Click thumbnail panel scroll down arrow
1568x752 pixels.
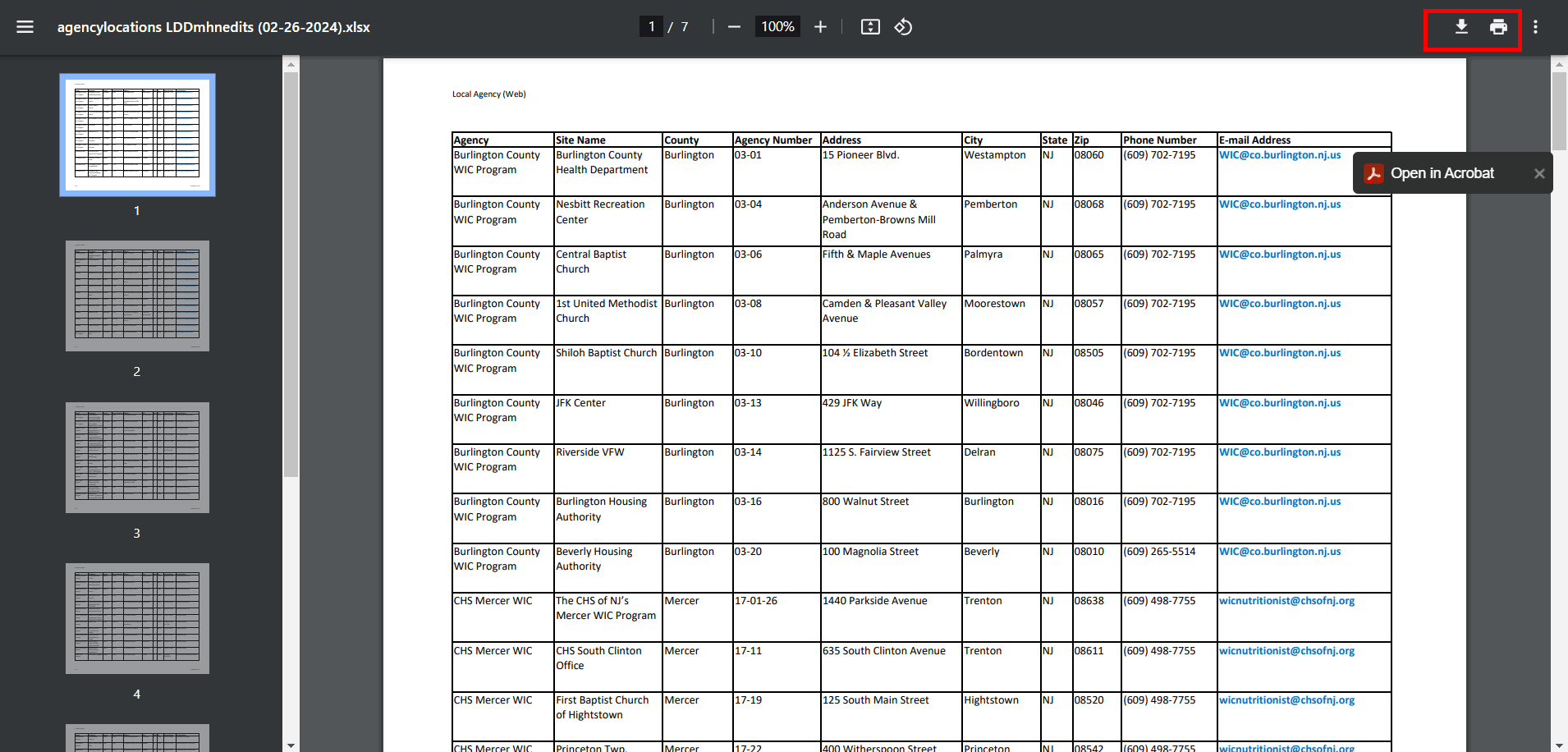(291, 745)
